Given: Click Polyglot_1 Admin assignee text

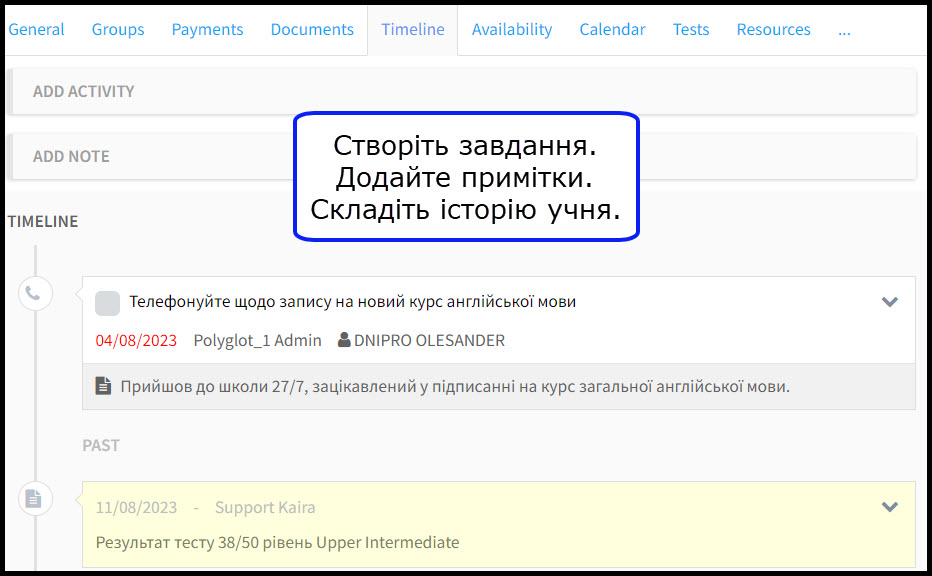Looking at the screenshot, I should coord(257,341).
